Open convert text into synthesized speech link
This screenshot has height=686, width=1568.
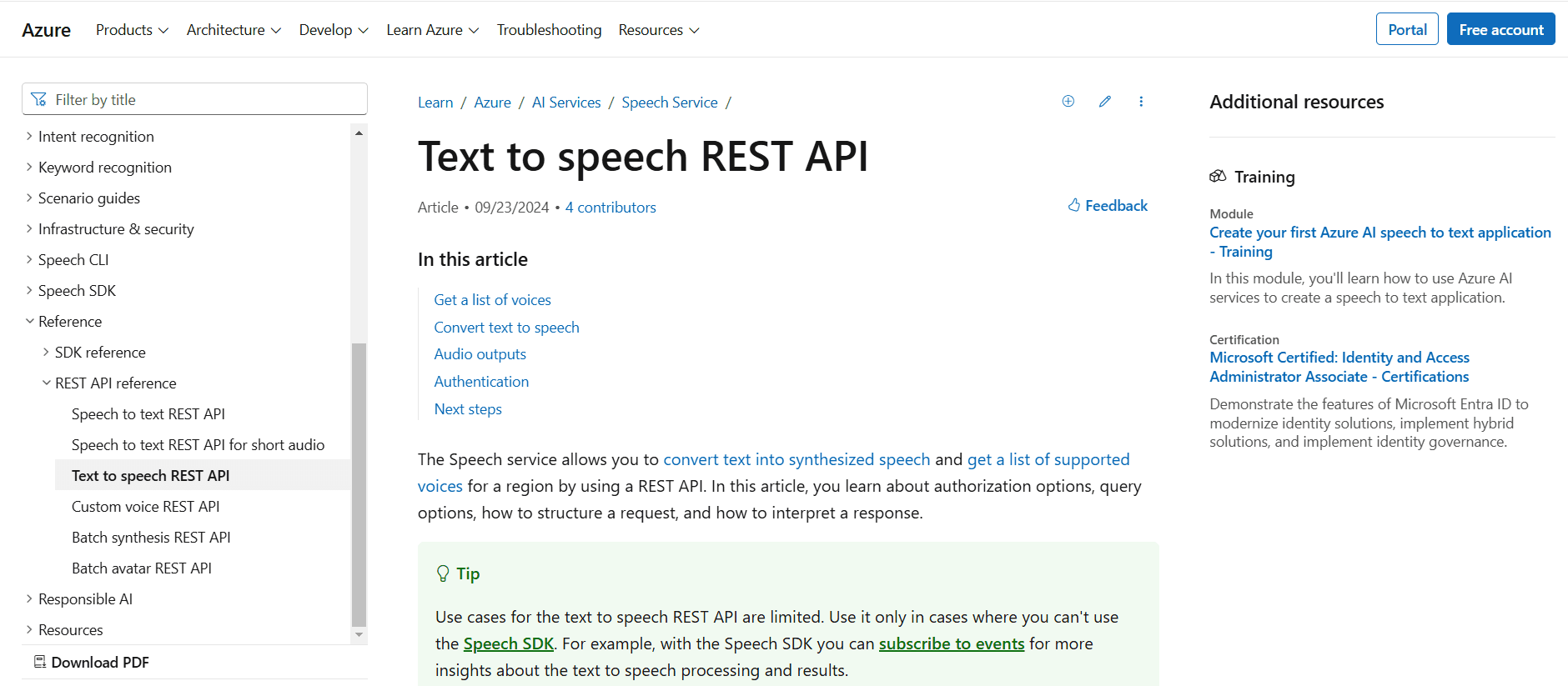(x=797, y=459)
